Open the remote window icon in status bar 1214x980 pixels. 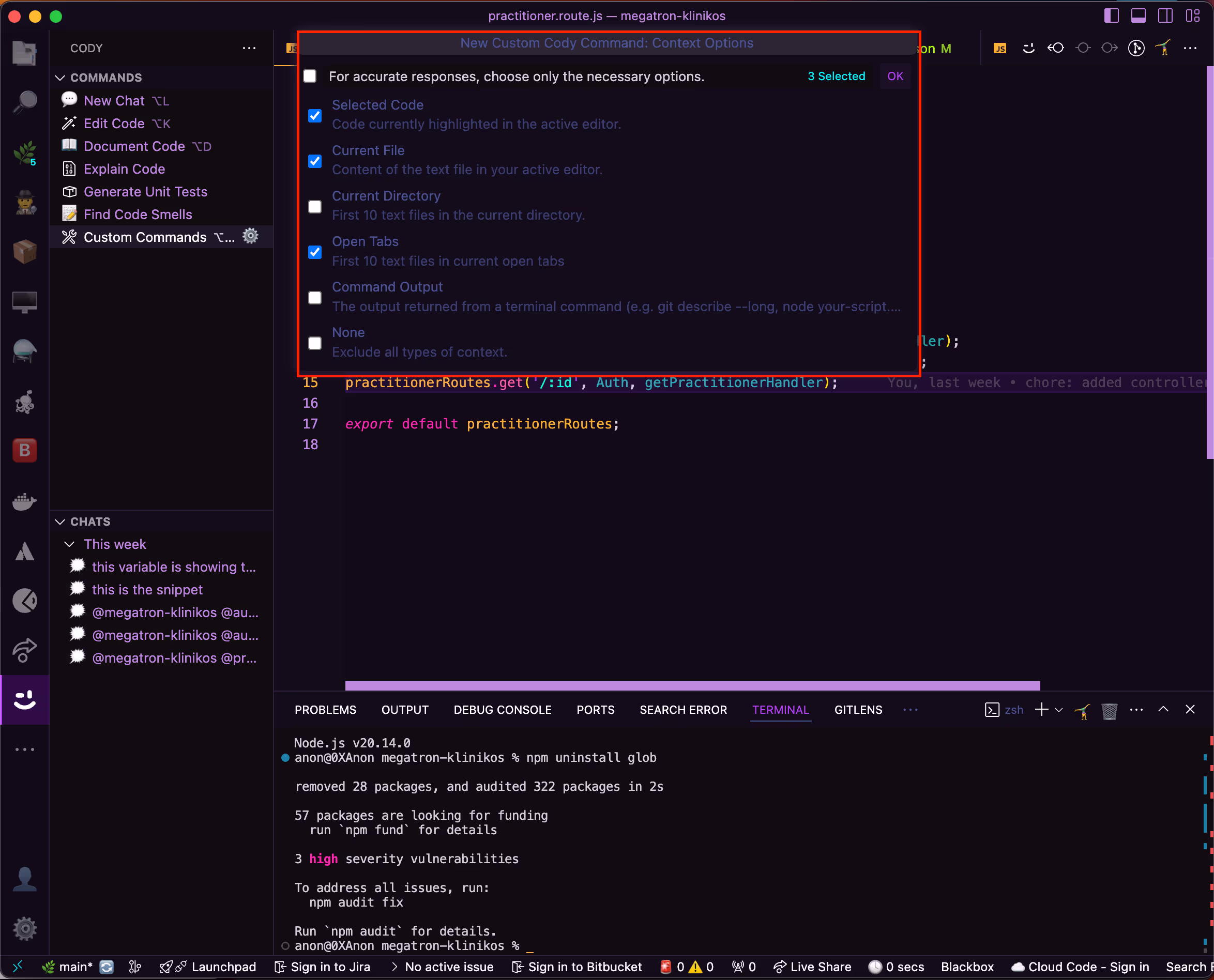click(x=17, y=967)
